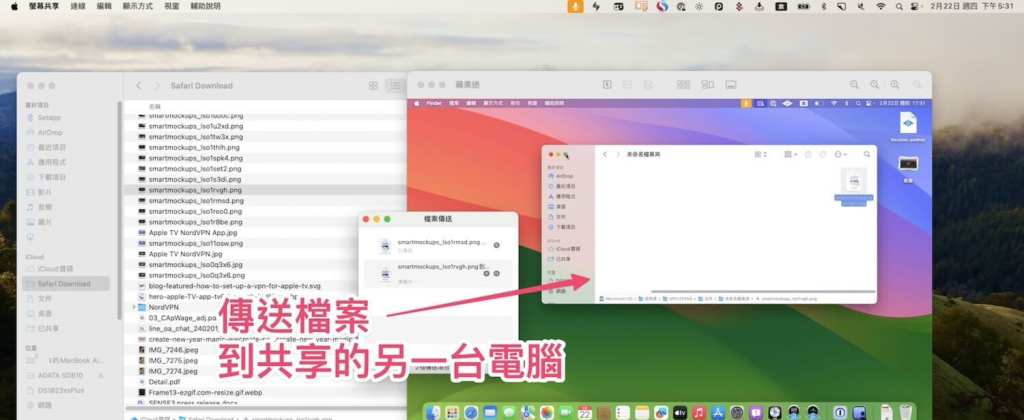
Task: Open the 連線 menu in the menu bar
Action: (78, 6)
